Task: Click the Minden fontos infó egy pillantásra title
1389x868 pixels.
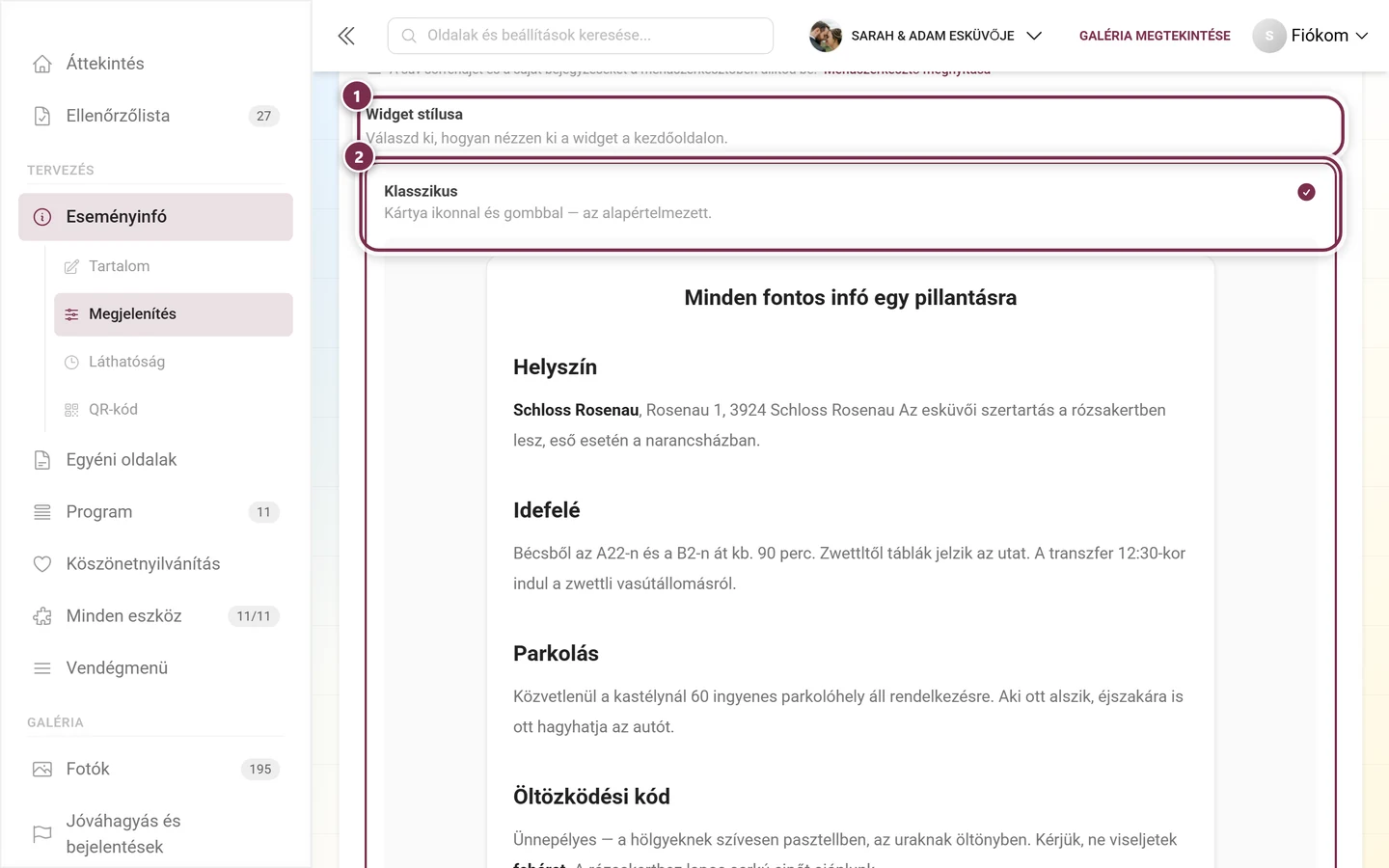Action: click(x=851, y=298)
